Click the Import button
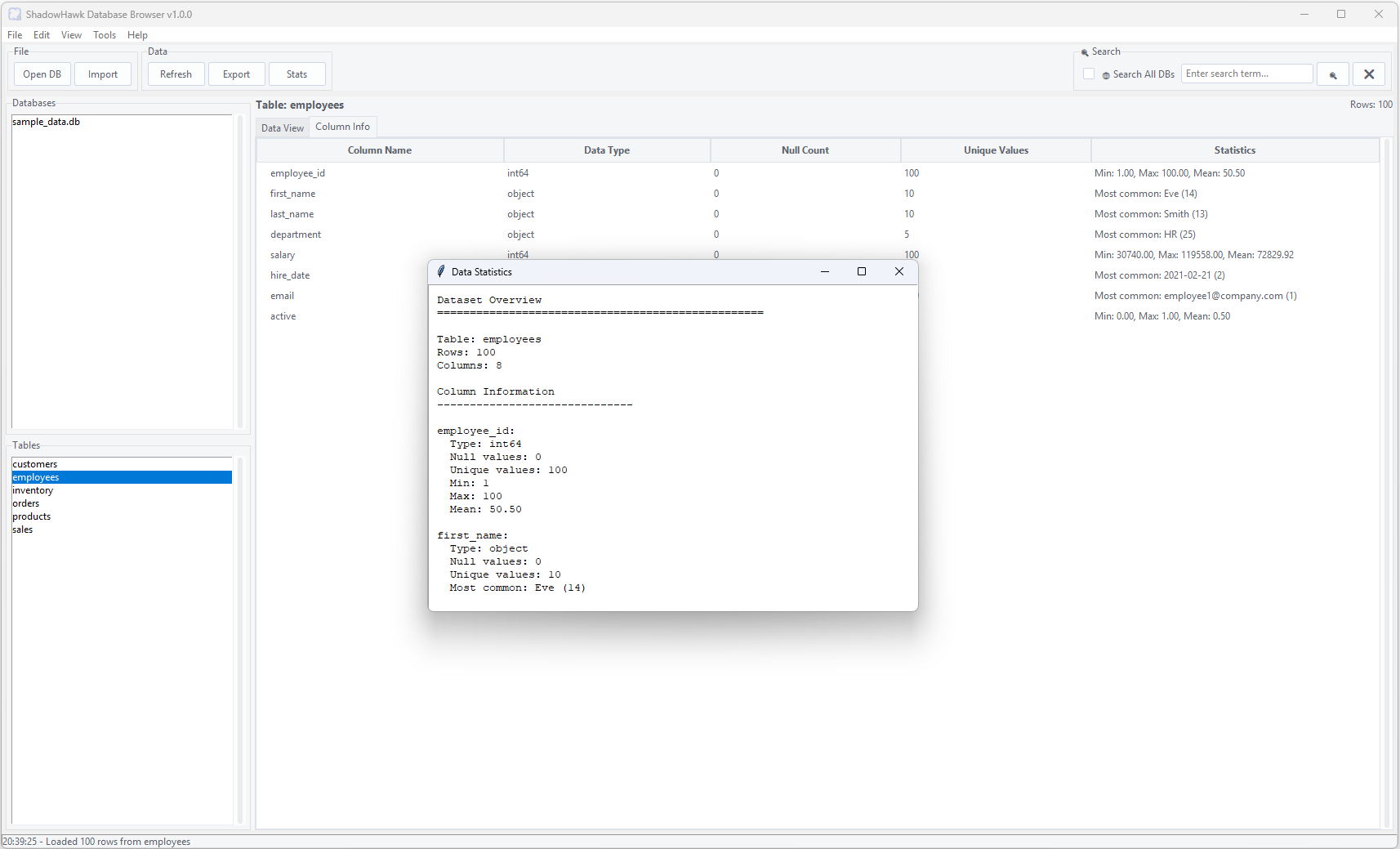Image resolution: width=1400 pixels, height=849 pixels. [x=103, y=74]
